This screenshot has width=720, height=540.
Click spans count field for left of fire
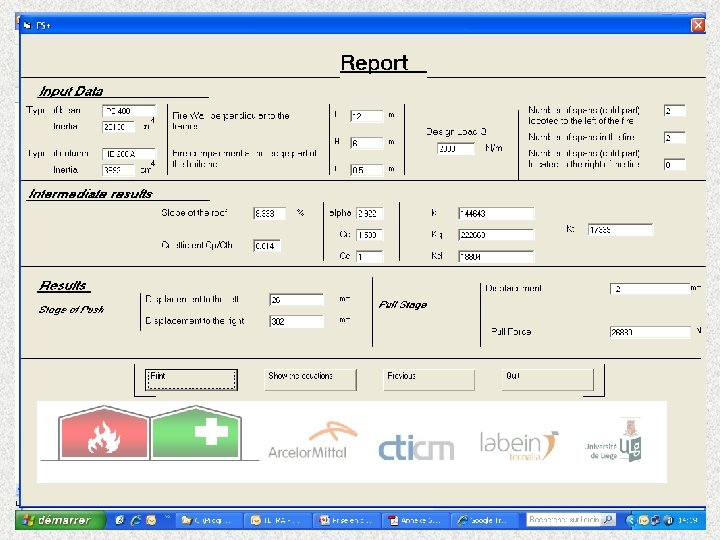click(675, 111)
